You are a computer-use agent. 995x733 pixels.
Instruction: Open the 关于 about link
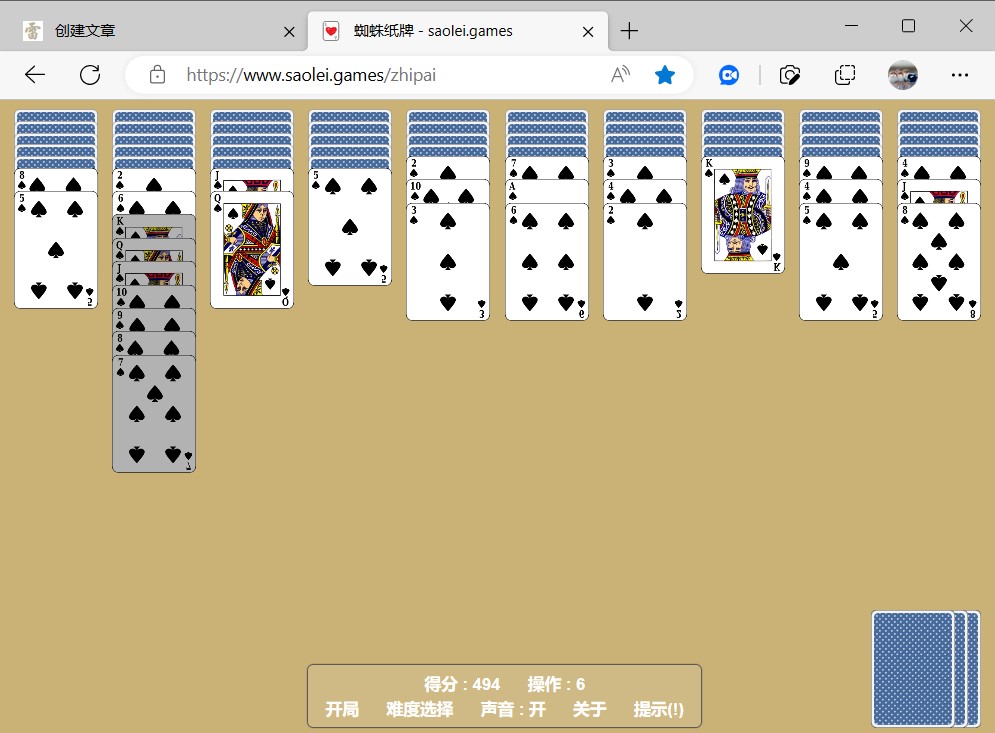pos(590,709)
